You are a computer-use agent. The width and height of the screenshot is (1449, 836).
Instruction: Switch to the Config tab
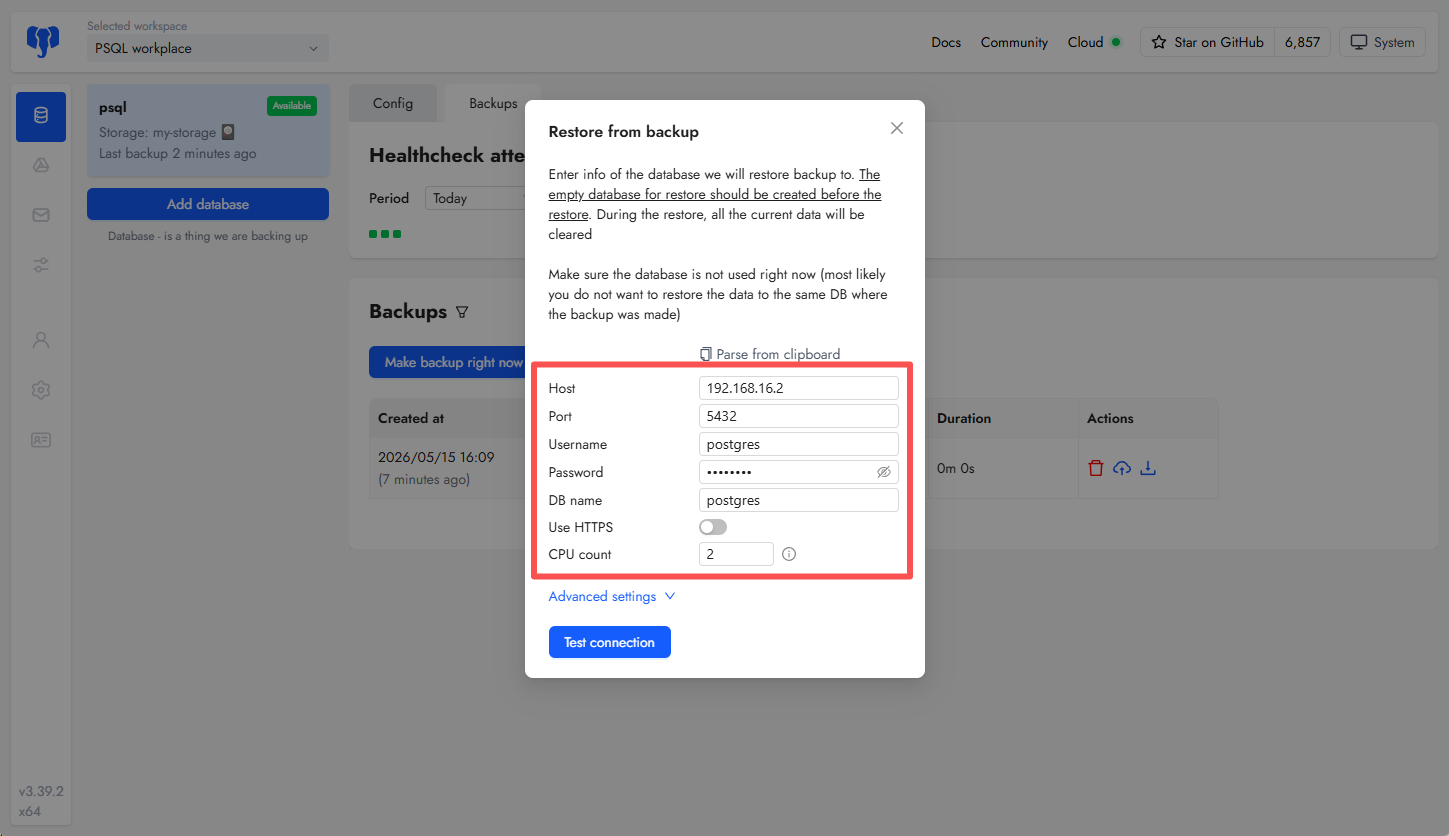(x=393, y=103)
